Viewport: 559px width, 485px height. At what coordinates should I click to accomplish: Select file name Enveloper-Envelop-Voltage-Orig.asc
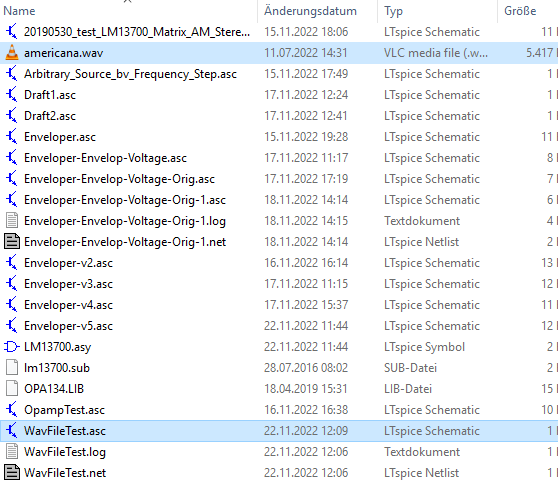[119, 179]
